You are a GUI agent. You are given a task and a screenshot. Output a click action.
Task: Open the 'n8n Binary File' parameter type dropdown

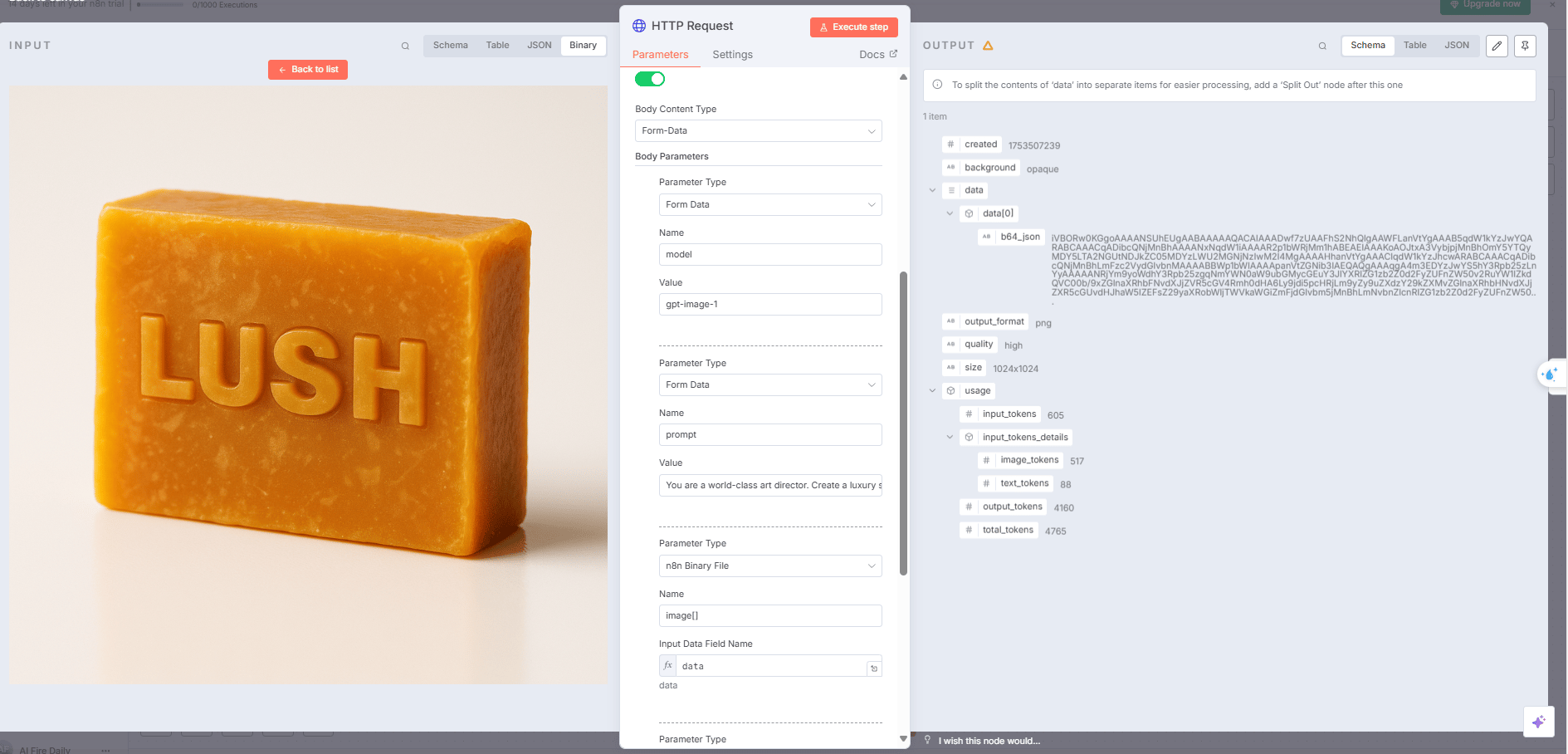point(770,565)
